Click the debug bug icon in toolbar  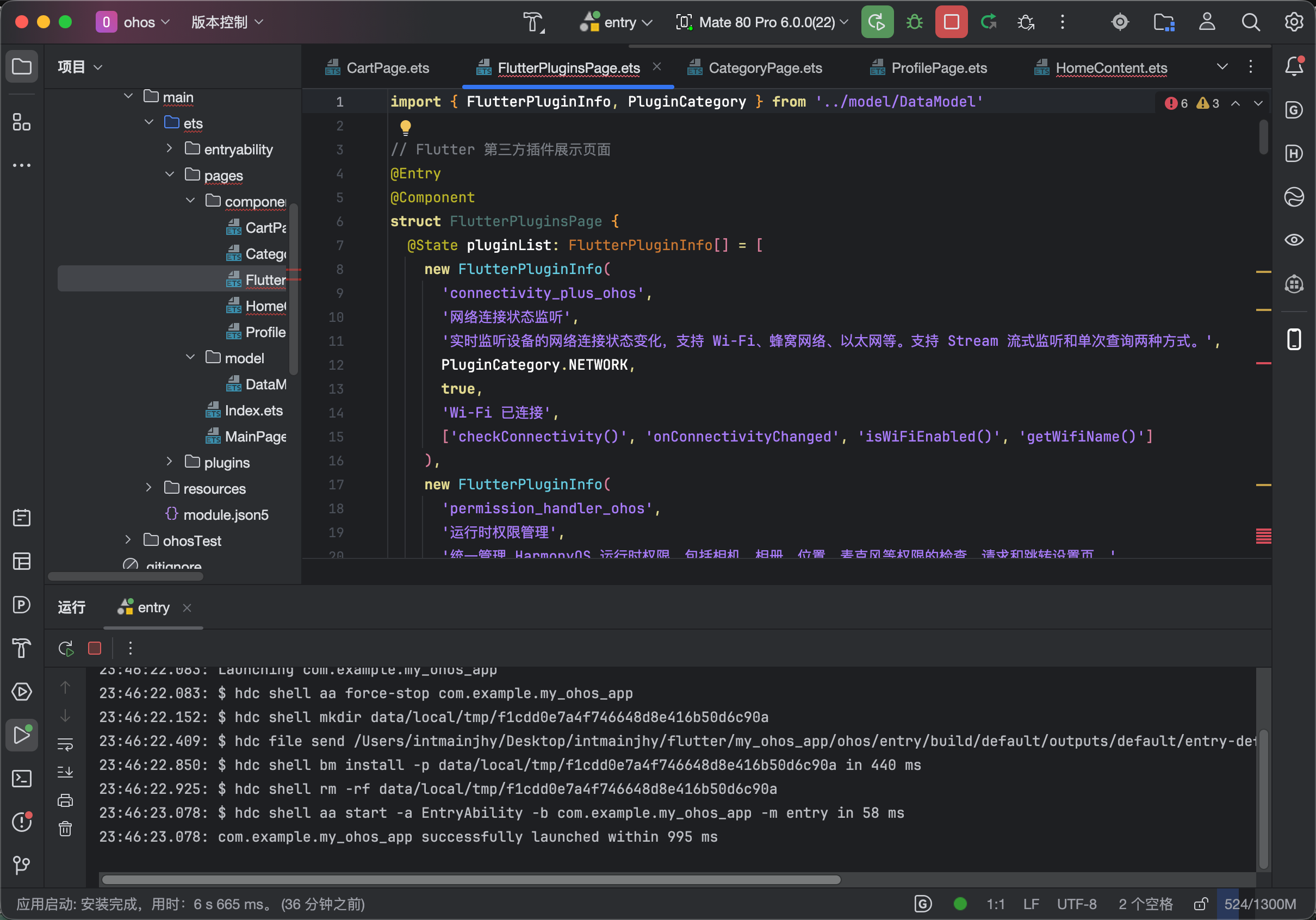pyautogui.click(x=914, y=22)
